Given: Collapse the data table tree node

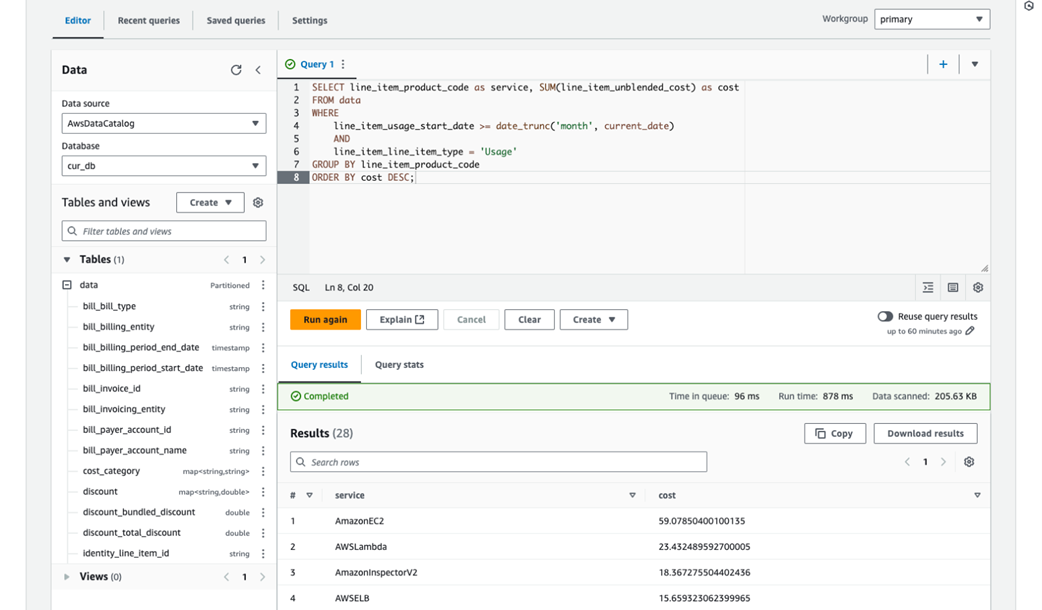Looking at the screenshot, I should [66, 285].
